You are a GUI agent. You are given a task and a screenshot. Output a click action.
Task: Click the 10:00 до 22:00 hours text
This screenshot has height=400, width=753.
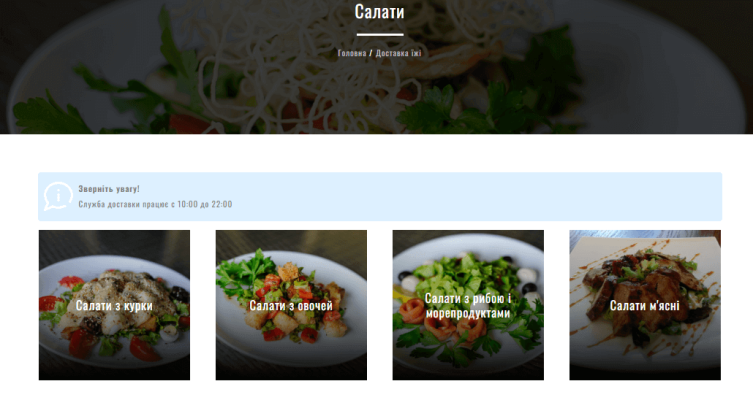(x=205, y=204)
